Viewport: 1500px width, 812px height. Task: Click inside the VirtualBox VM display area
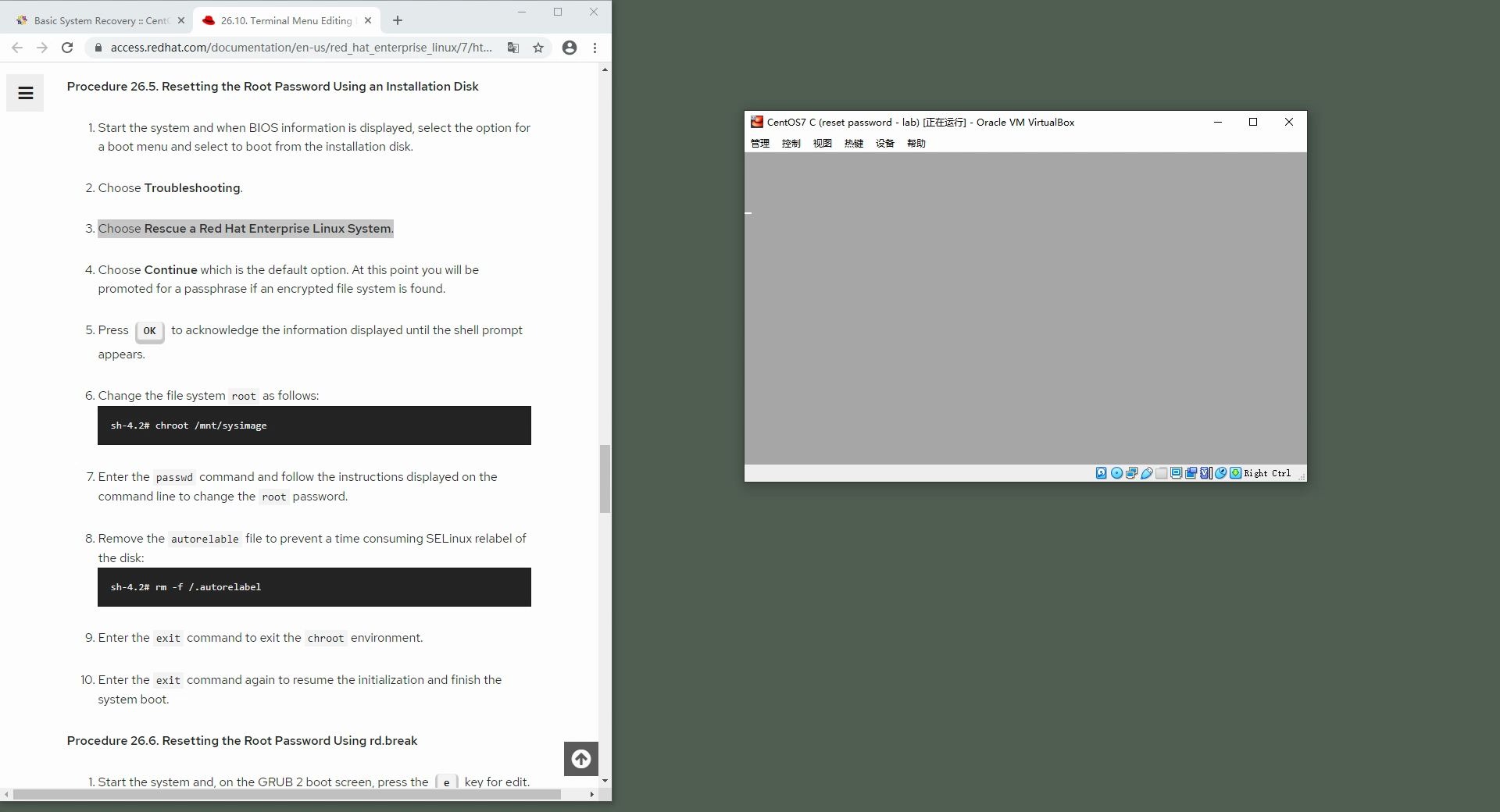[x=1025, y=308]
